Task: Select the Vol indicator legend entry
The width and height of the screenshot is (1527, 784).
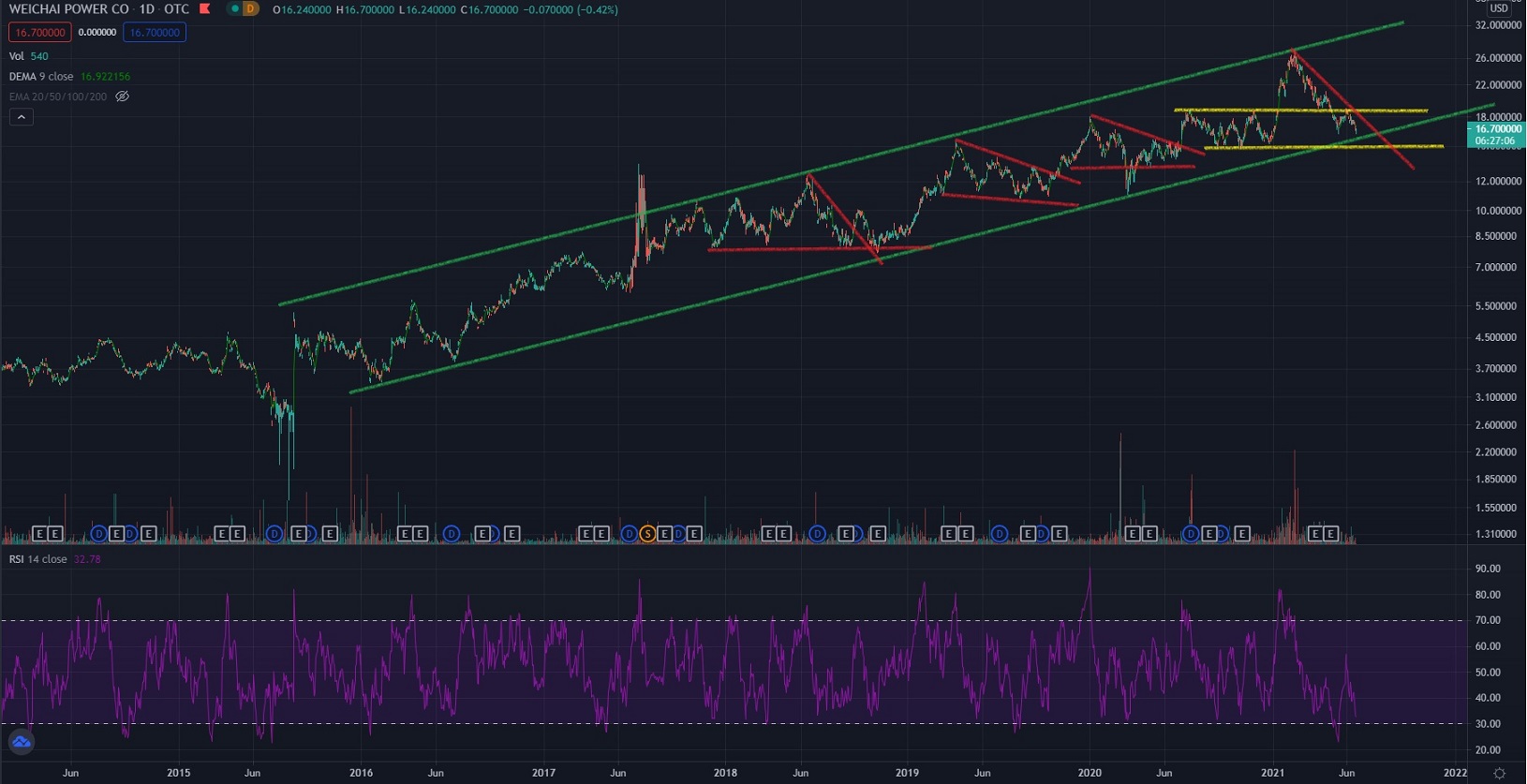Action: [17, 56]
